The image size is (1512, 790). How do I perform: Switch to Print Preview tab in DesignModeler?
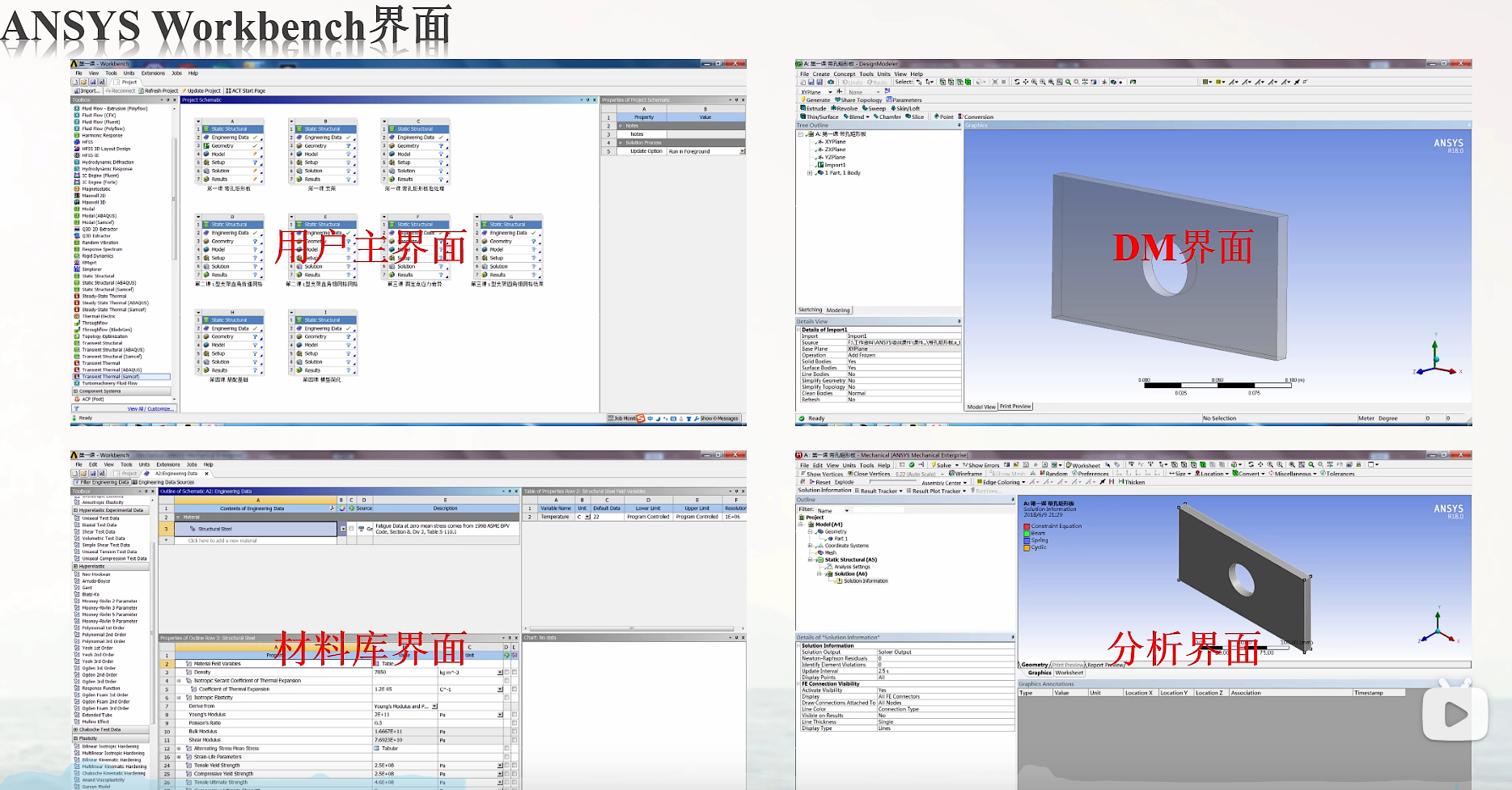tap(1015, 407)
